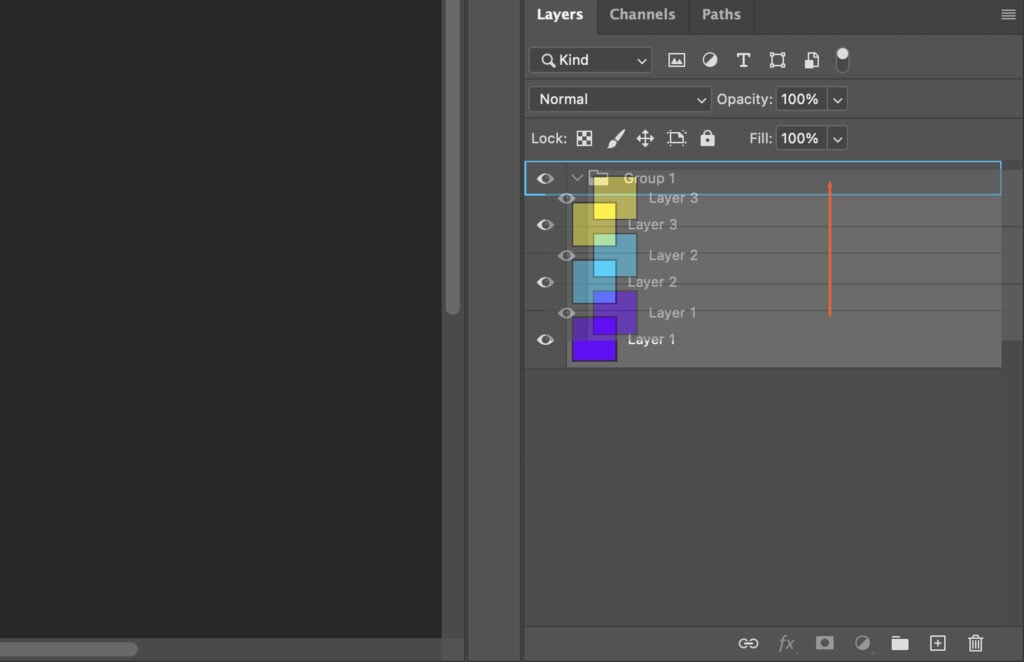This screenshot has height=662, width=1024.
Task: Adjust the Opacity value dropdown
Action: coord(838,99)
